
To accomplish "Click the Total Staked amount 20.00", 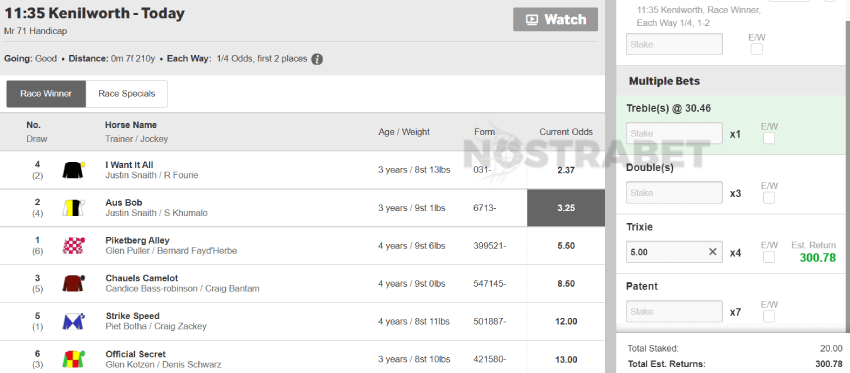I will pyautogui.click(x=832, y=349).
